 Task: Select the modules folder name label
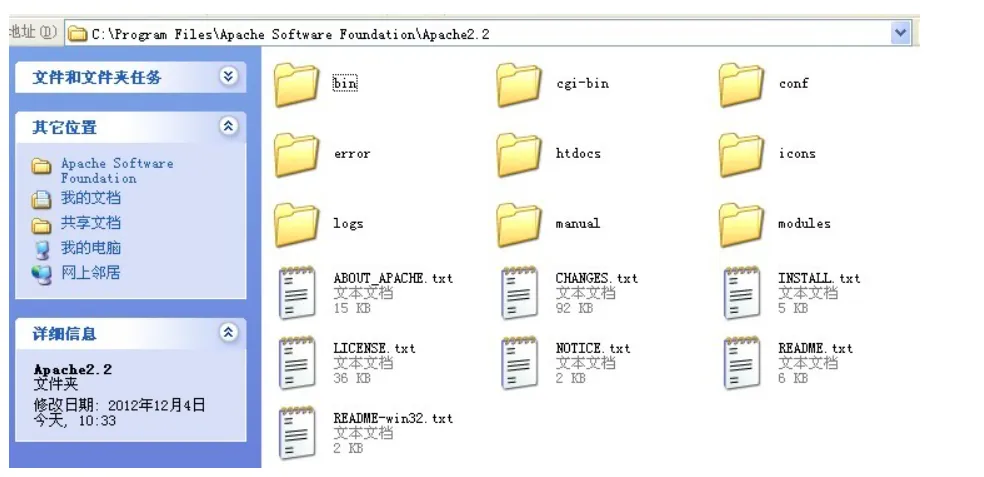pyautogui.click(x=805, y=224)
